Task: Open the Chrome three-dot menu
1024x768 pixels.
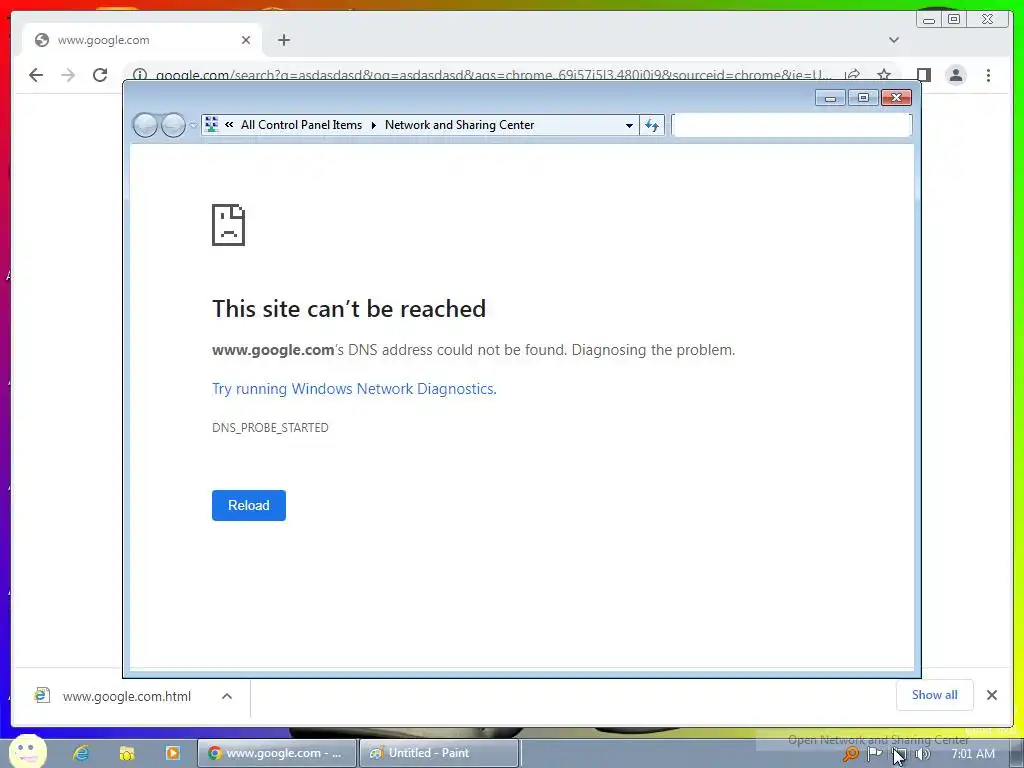Action: tap(988, 75)
